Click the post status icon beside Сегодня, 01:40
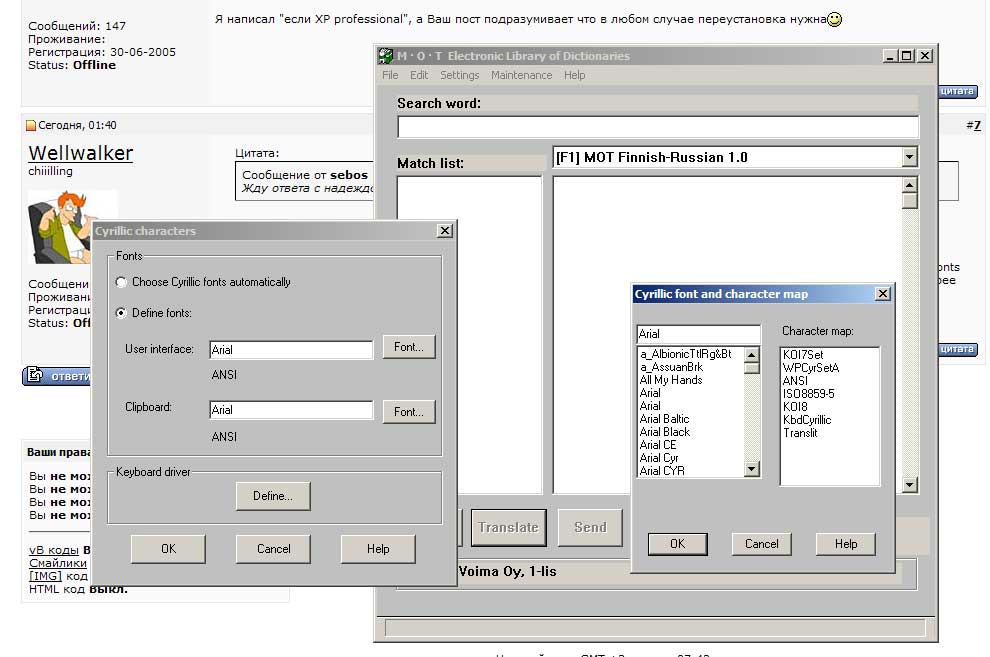Screen dimensions: 990x657 point(31,125)
